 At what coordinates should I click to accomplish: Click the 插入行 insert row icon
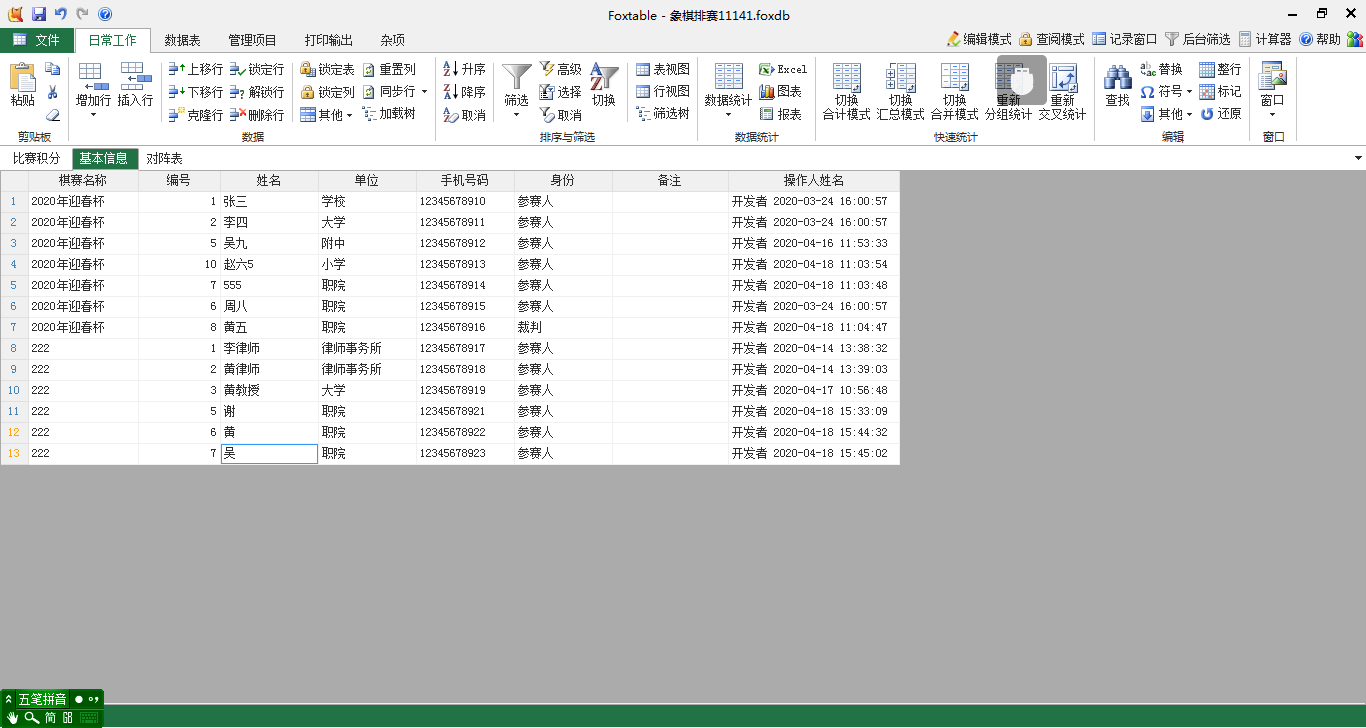point(135,78)
